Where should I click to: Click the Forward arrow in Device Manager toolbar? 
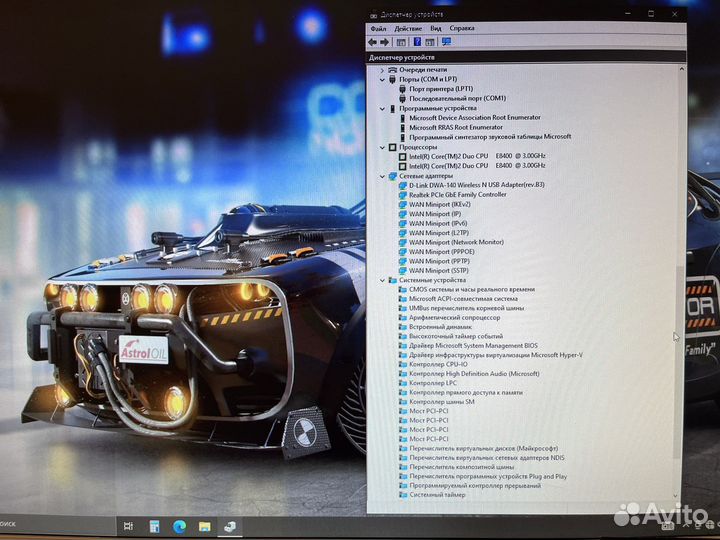(x=385, y=42)
